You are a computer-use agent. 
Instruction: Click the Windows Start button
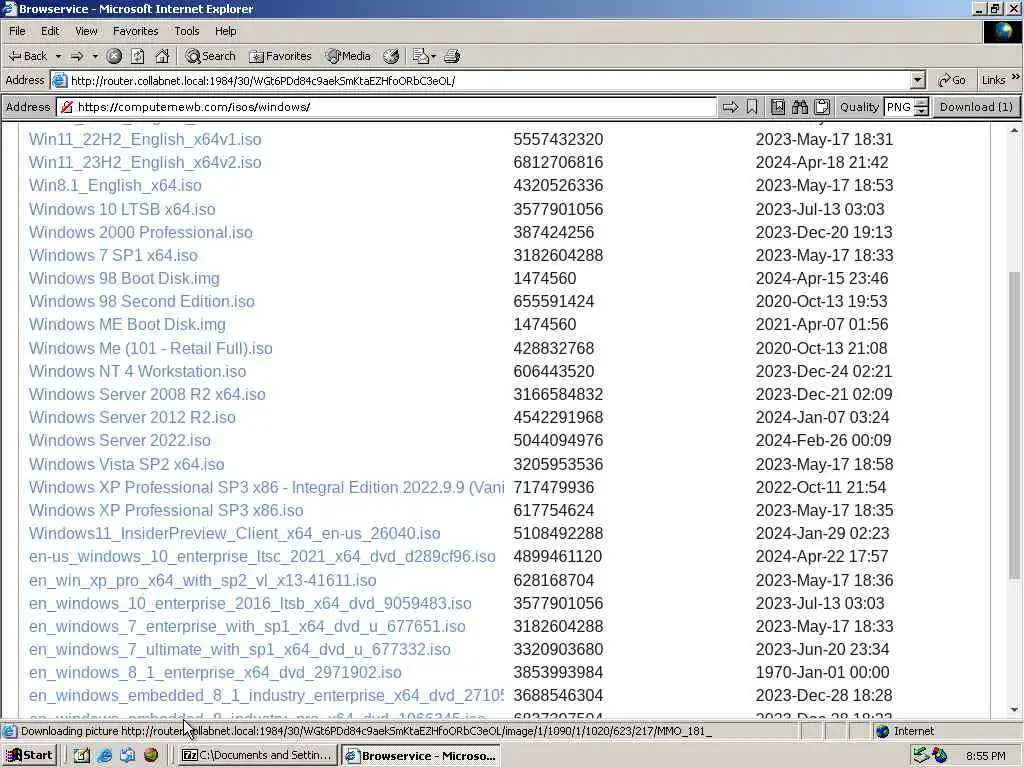coord(30,756)
